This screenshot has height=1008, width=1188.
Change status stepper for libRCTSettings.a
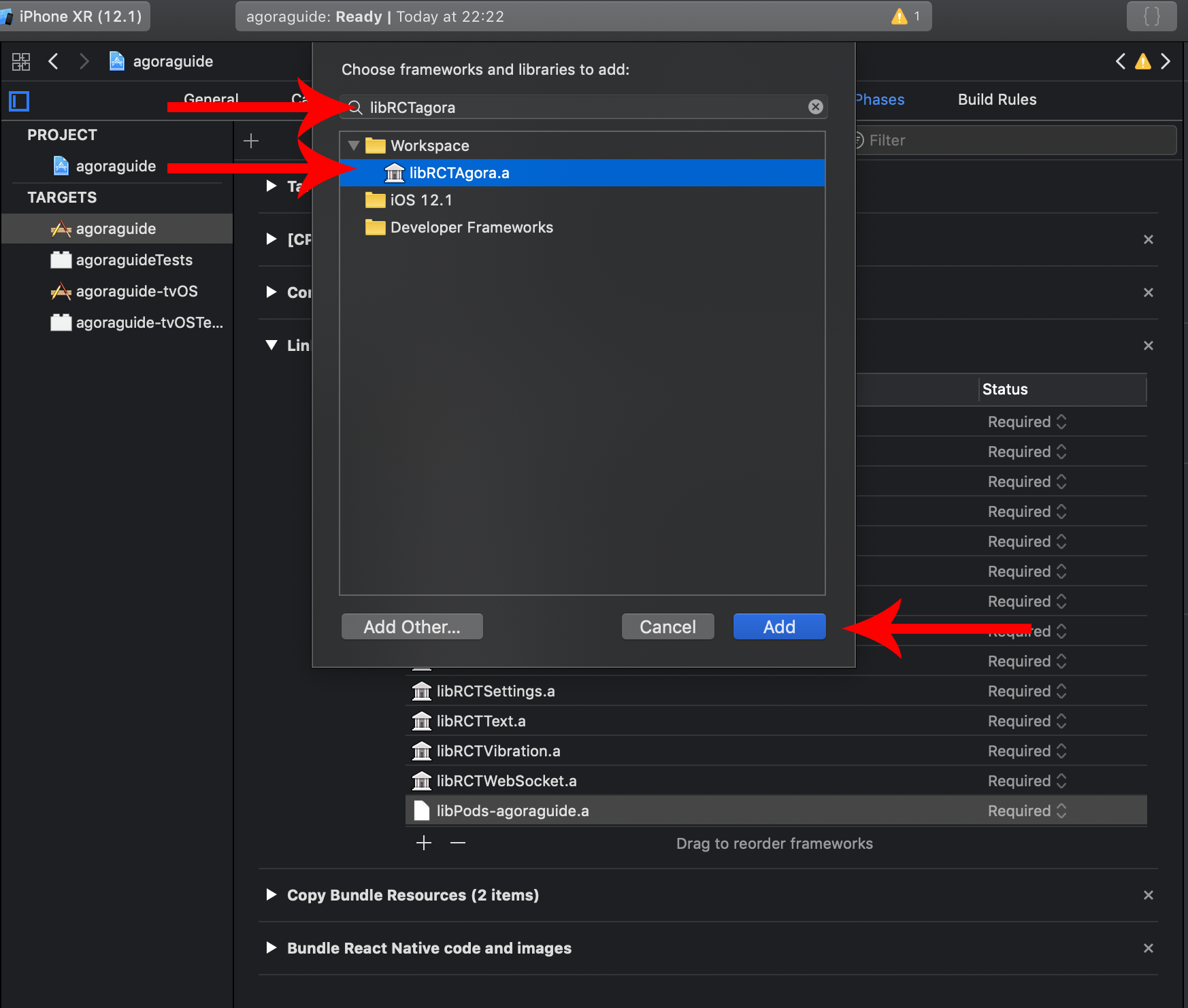coord(1061,691)
